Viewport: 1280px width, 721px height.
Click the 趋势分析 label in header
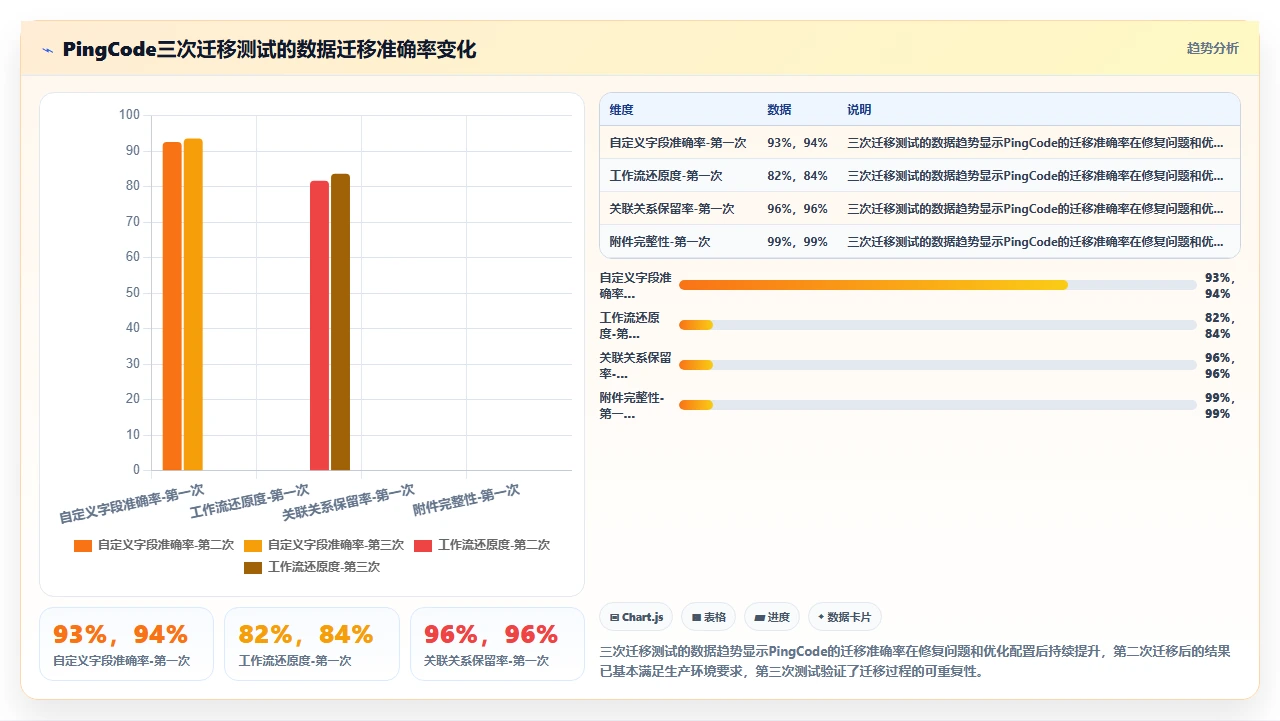point(1212,48)
